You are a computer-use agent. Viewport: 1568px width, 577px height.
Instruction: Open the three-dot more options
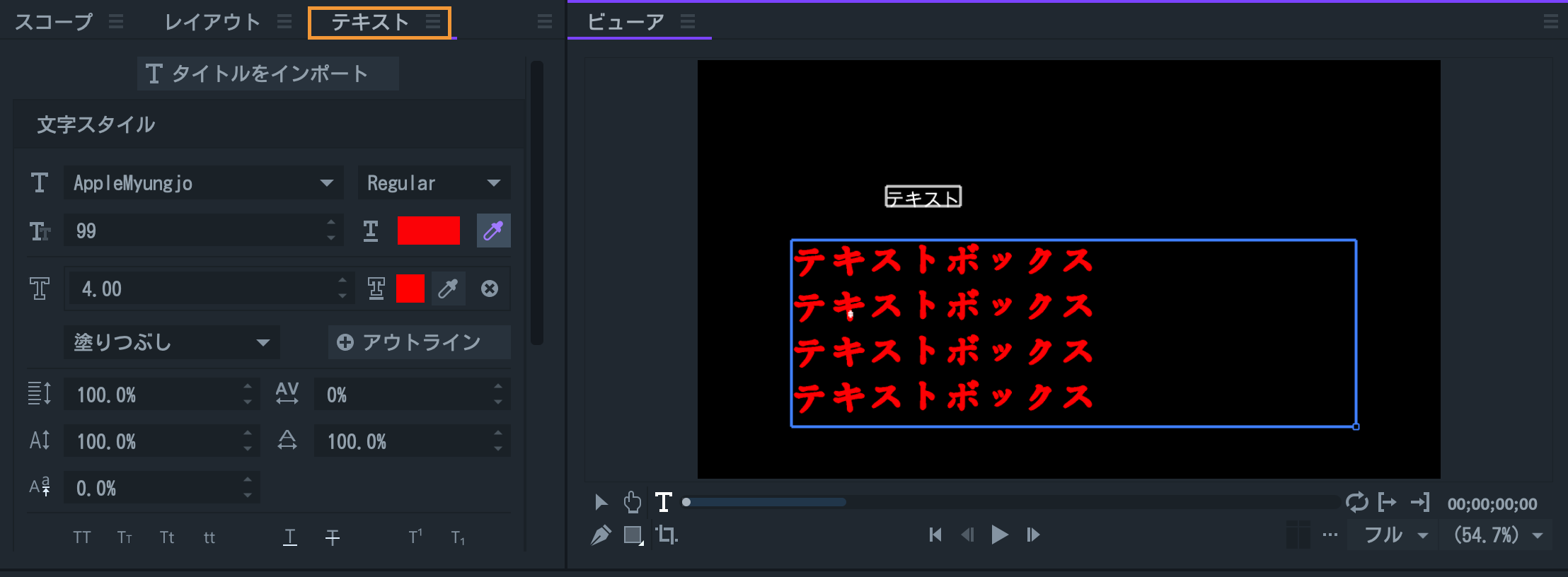coord(1330,535)
